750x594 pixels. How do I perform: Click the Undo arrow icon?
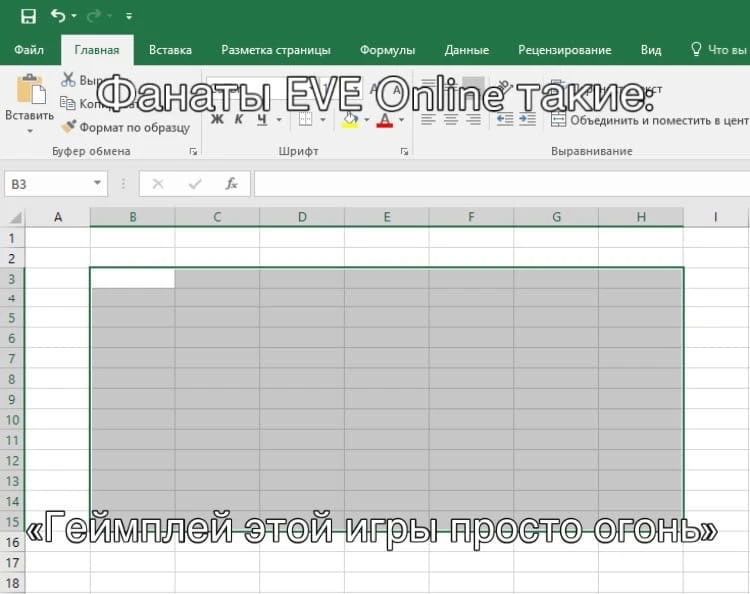click(58, 16)
